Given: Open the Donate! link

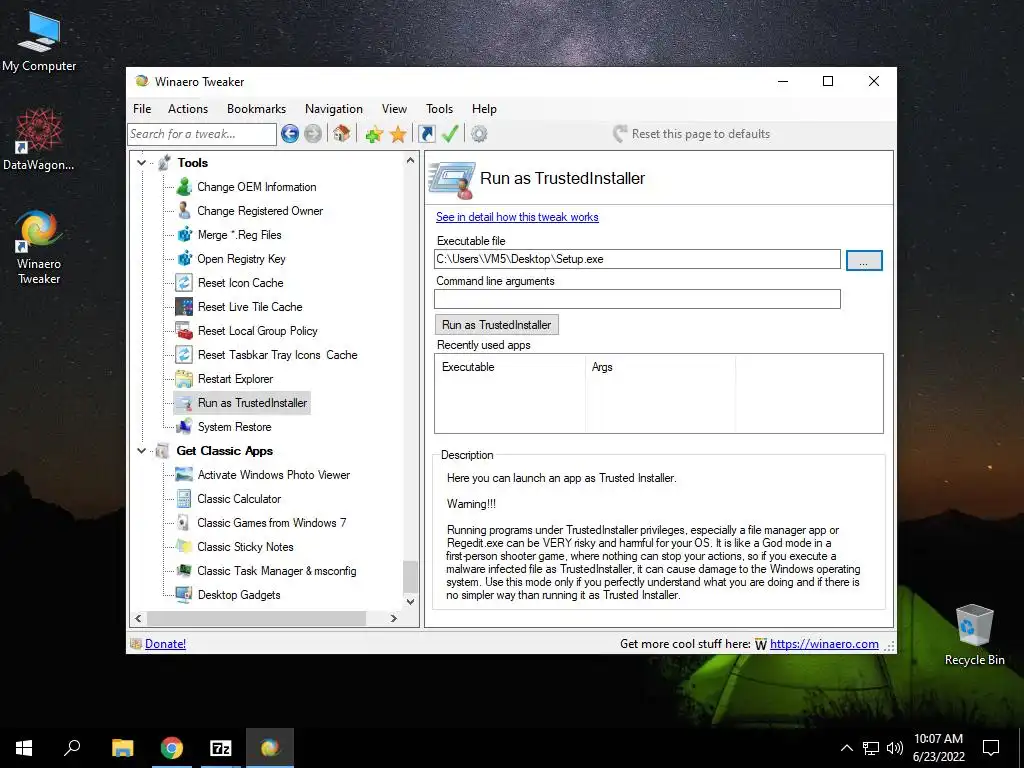Looking at the screenshot, I should [x=165, y=644].
